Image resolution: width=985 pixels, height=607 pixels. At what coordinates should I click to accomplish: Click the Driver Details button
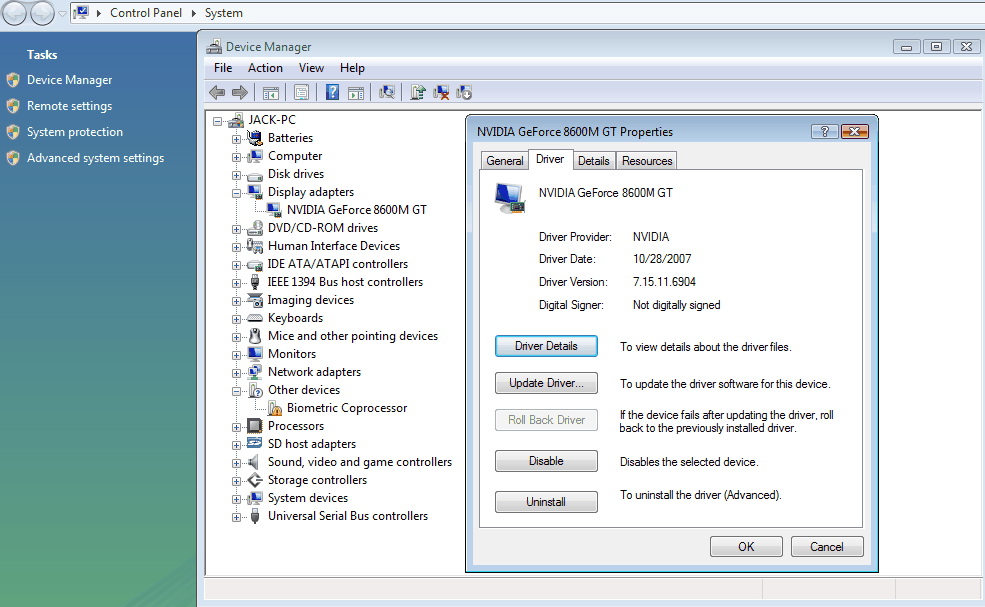(x=546, y=346)
